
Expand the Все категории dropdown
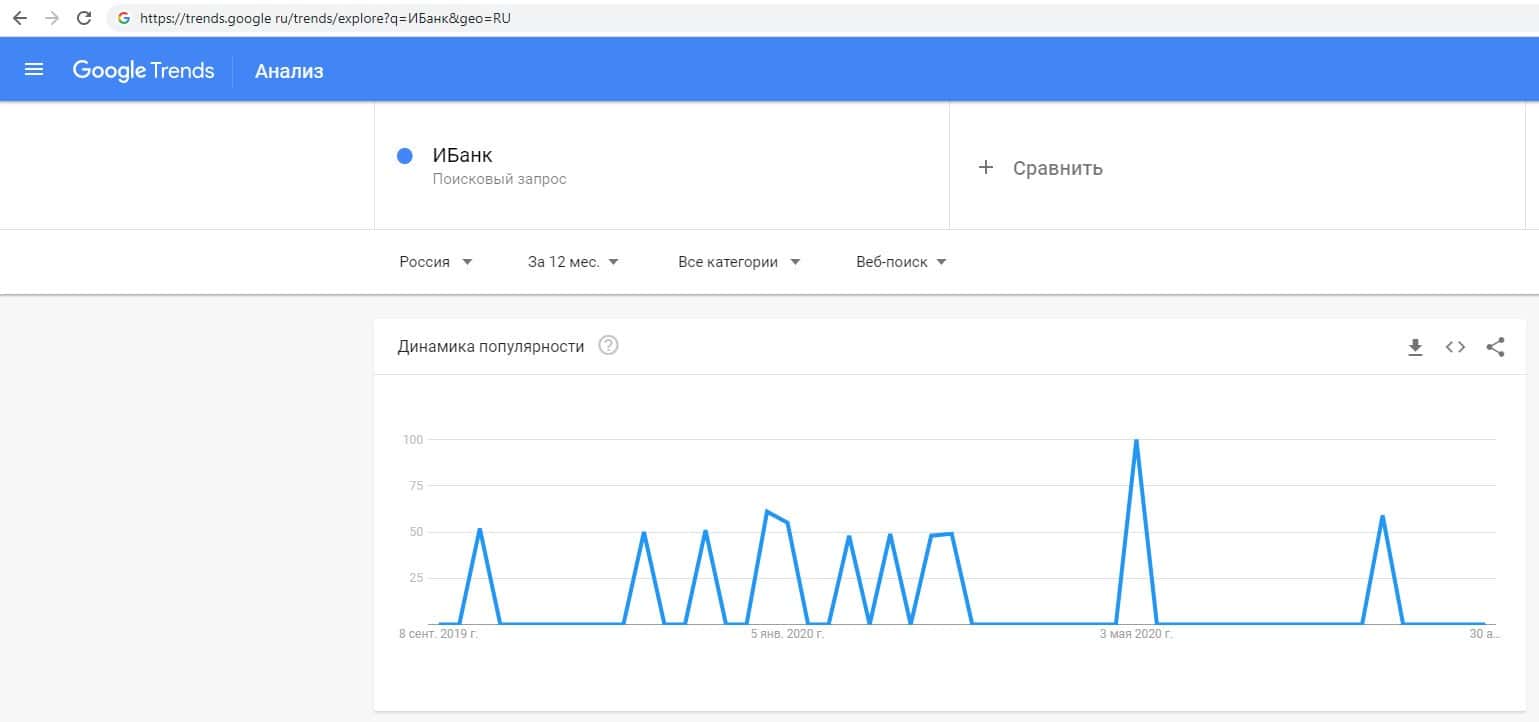739,262
